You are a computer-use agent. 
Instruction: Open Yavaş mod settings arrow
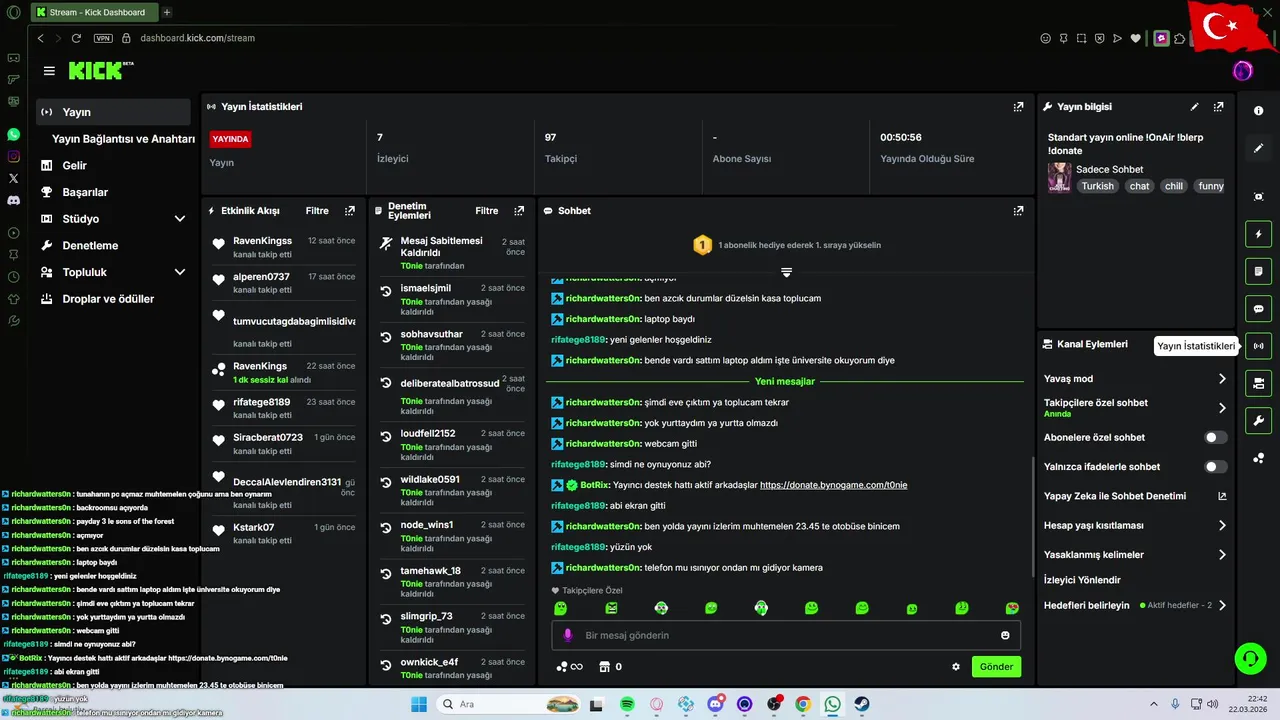click(1222, 379)
